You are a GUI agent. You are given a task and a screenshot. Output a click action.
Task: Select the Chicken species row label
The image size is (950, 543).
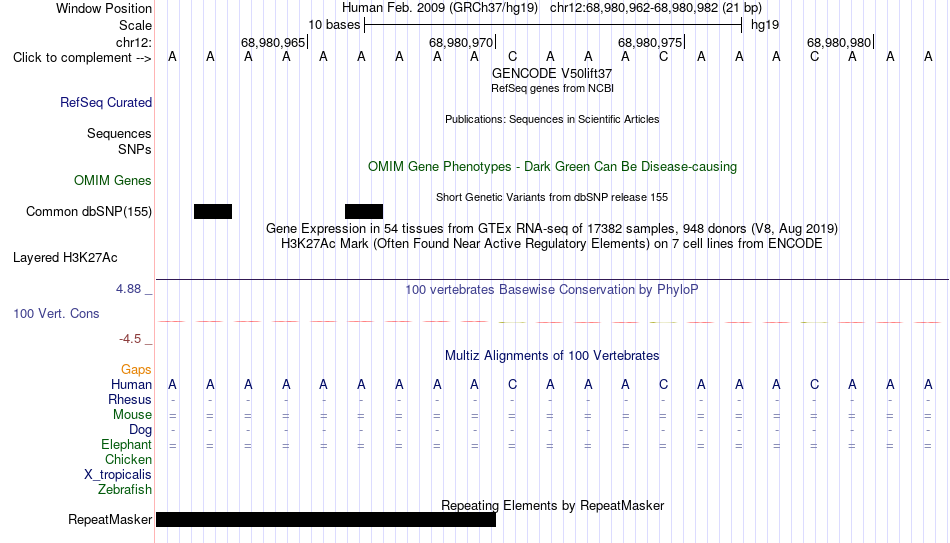[128, 459]
